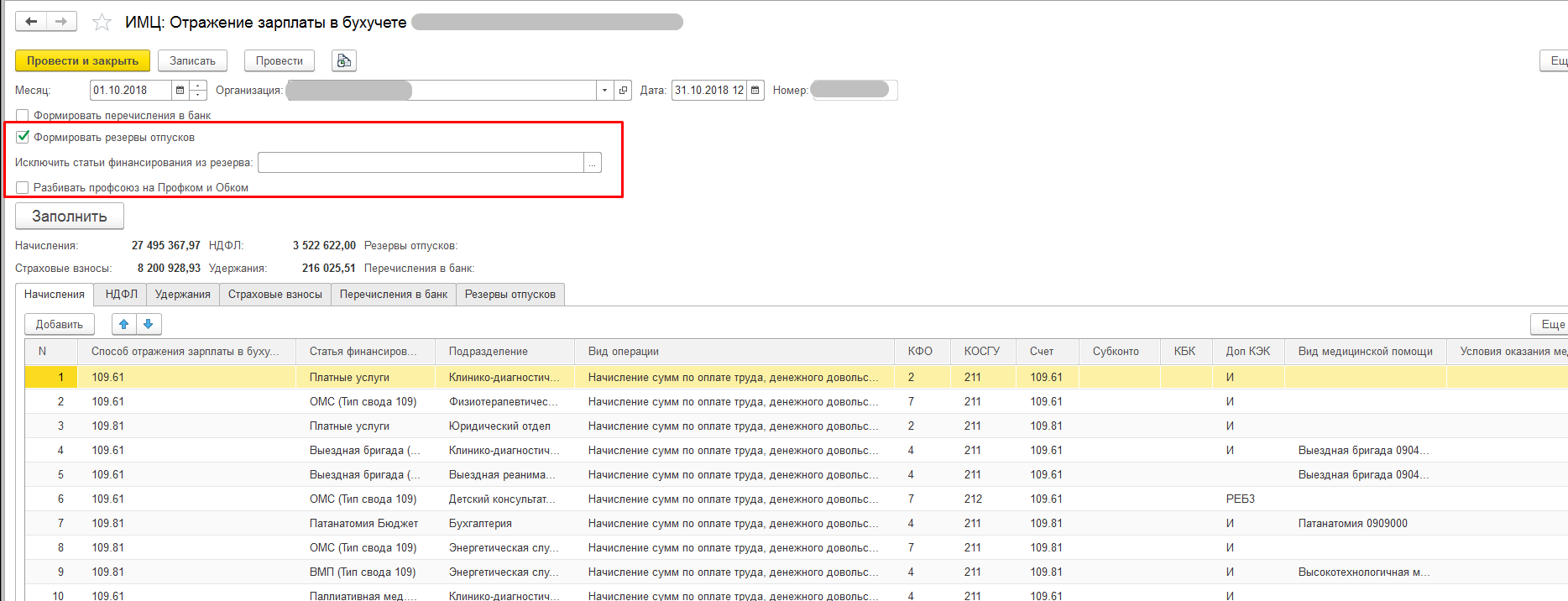Toggle Разбивать профсоюз на Профком и Обком
Screen dimensions: 1568x601
[x=23, y=188]
